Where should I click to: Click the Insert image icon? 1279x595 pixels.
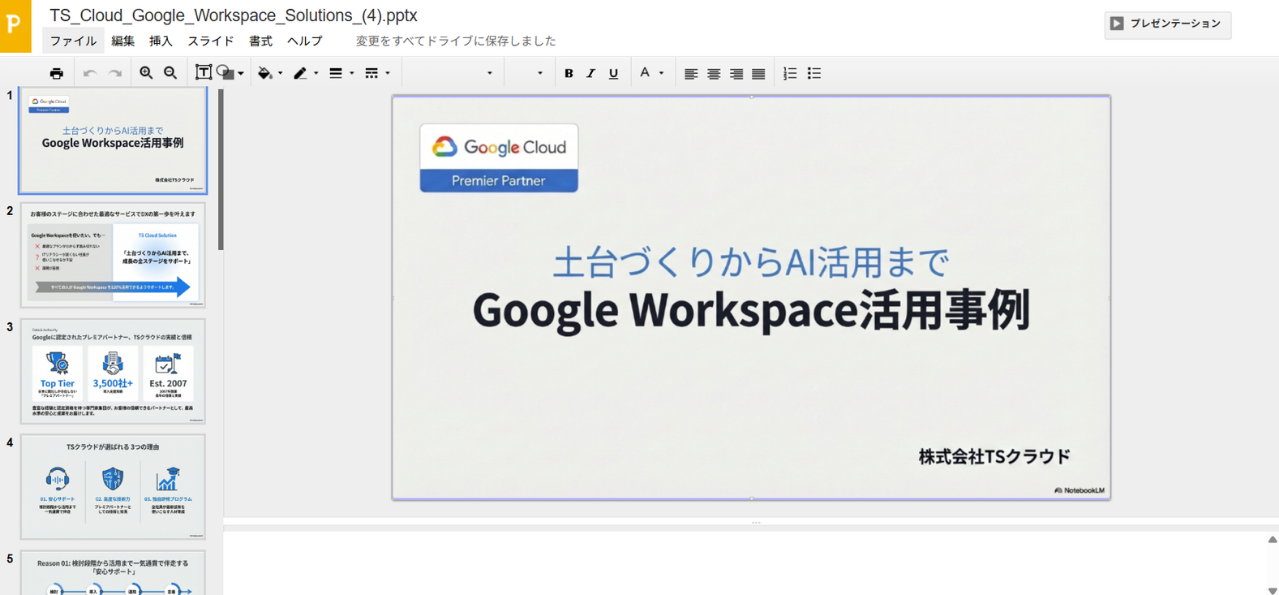(x=228, y=72)
